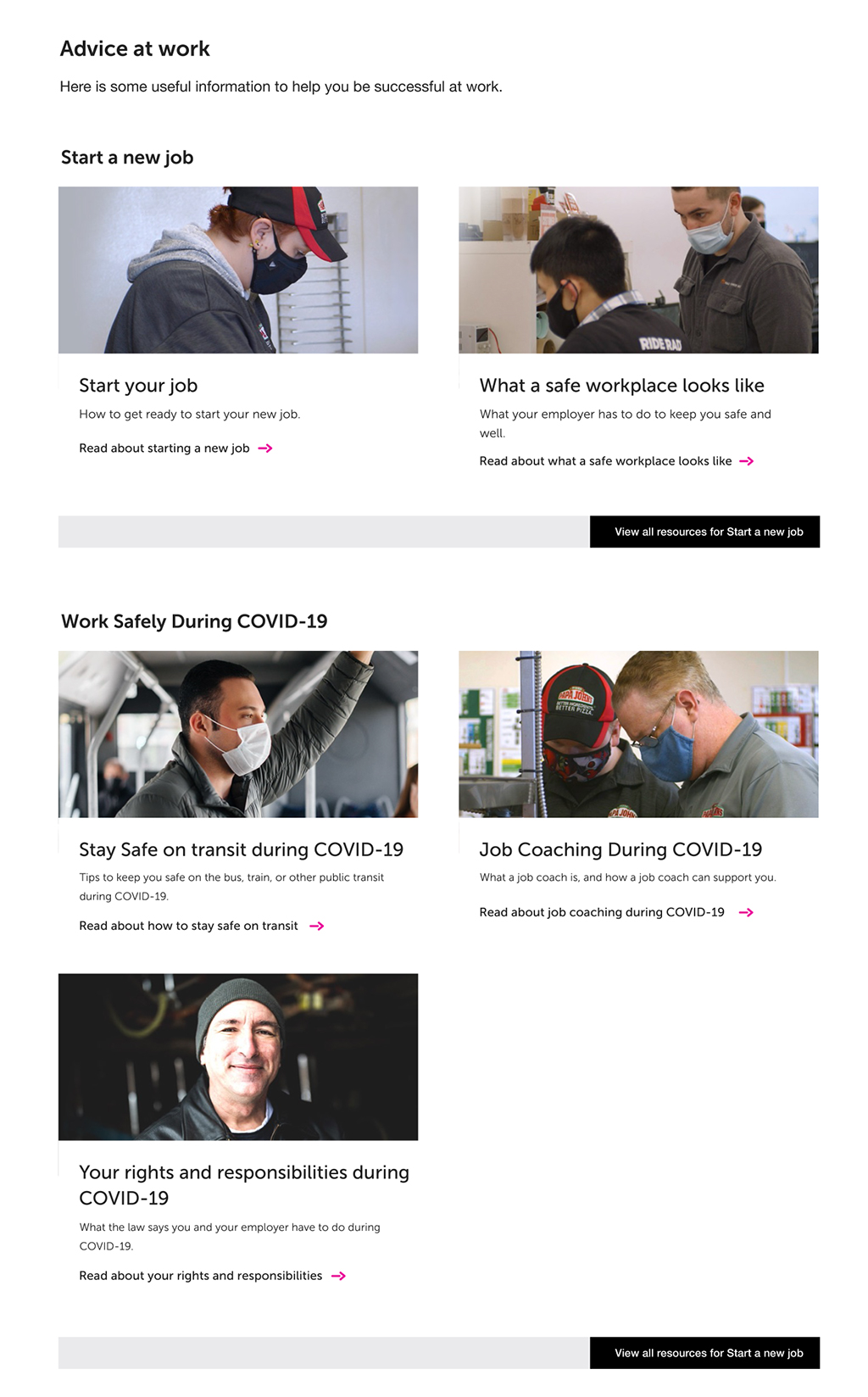Click pink arrow after job coaching link
Image resolution: width=868 pixels, height=1397 pixels.
pyautogui.click(x=746, y=912)
